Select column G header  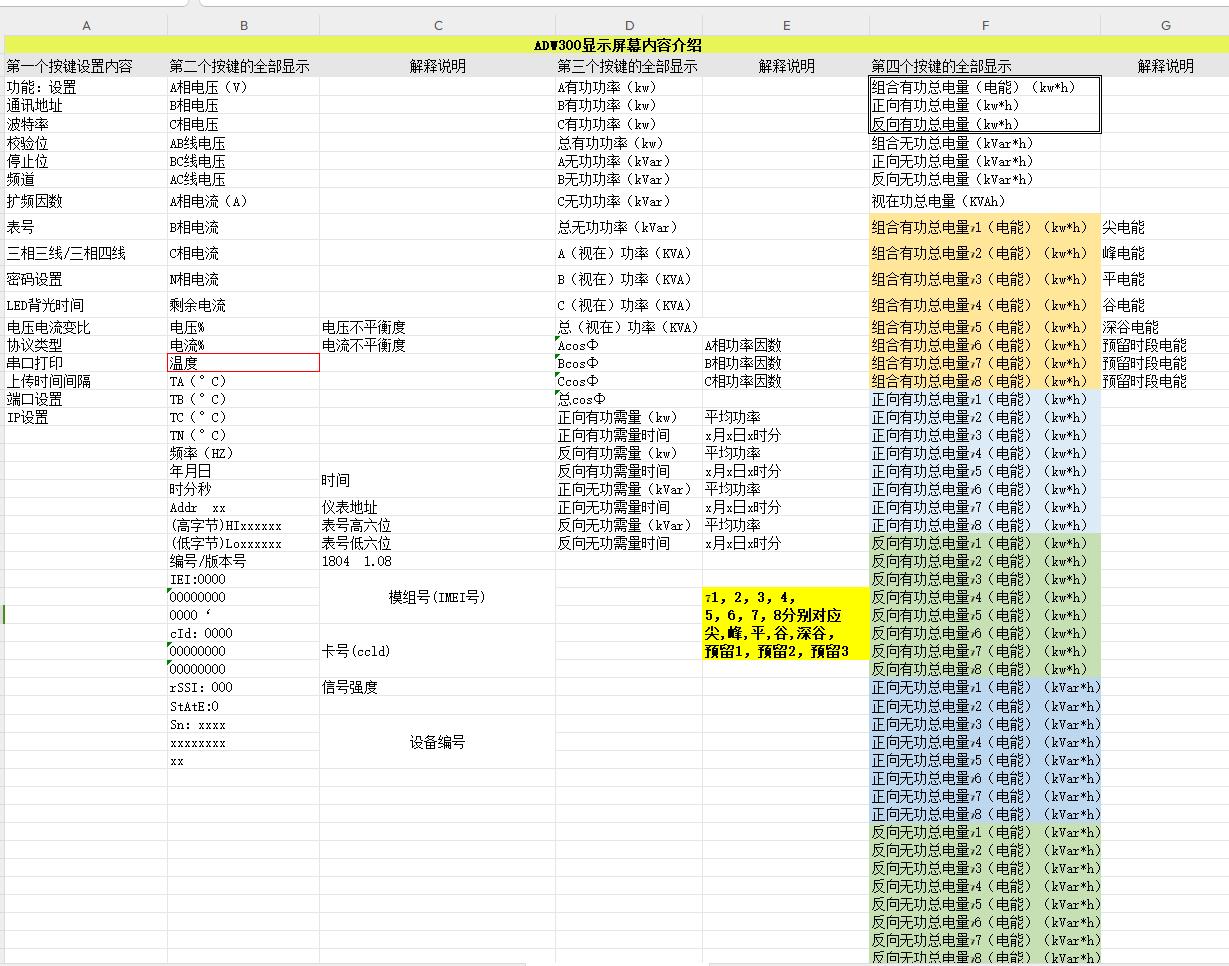pyautogui.click(x=1165, y=25)
